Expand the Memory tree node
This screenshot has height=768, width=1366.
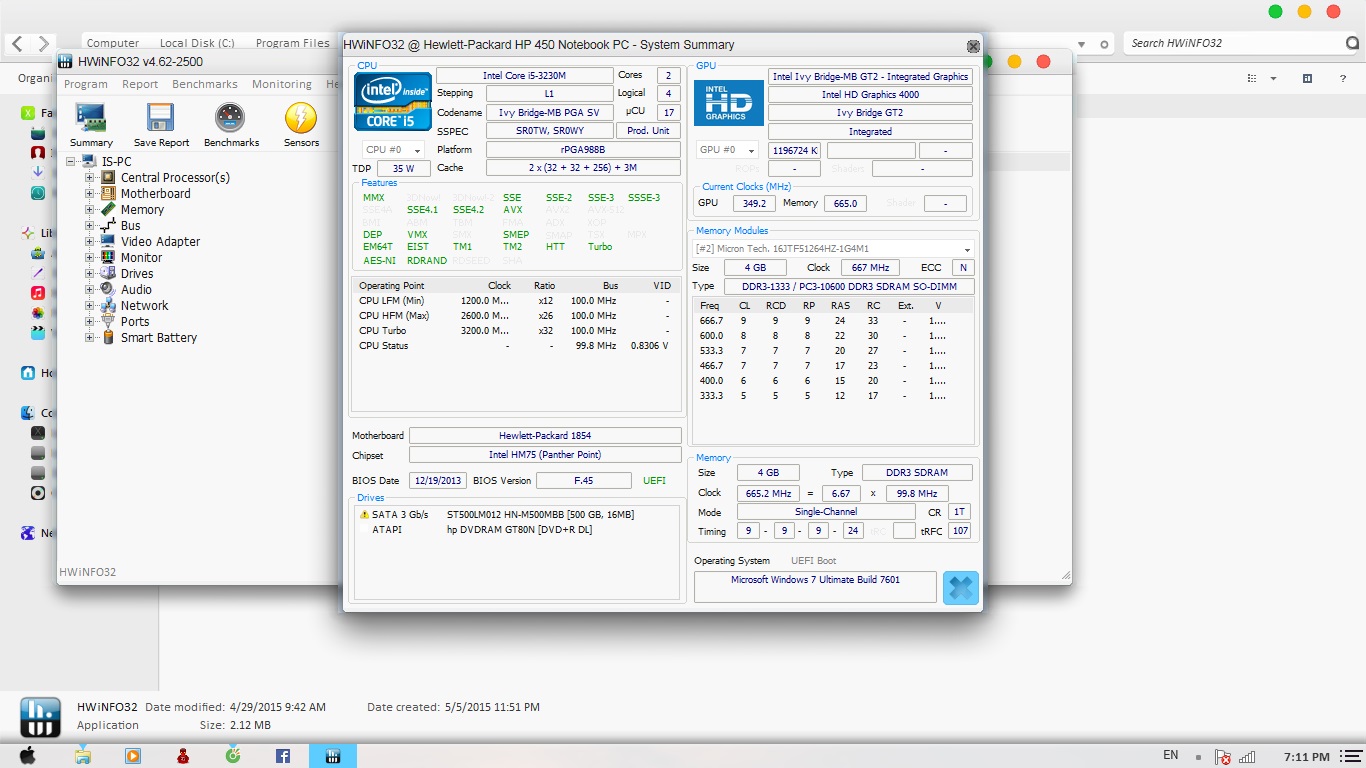tap(89, 209)
